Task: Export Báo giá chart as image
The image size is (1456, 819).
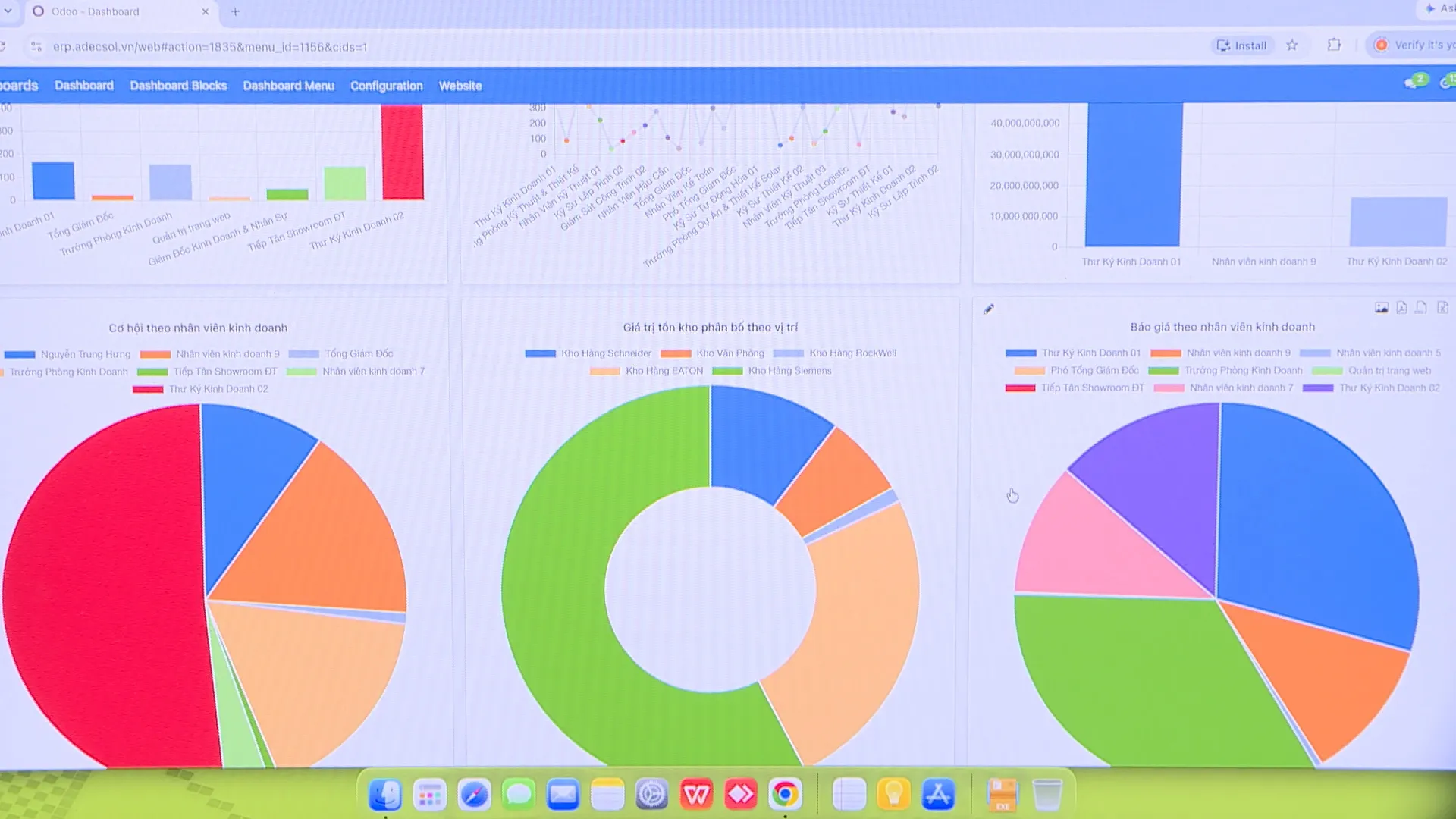Action: pyautogui.click(x=1382, y=308)
